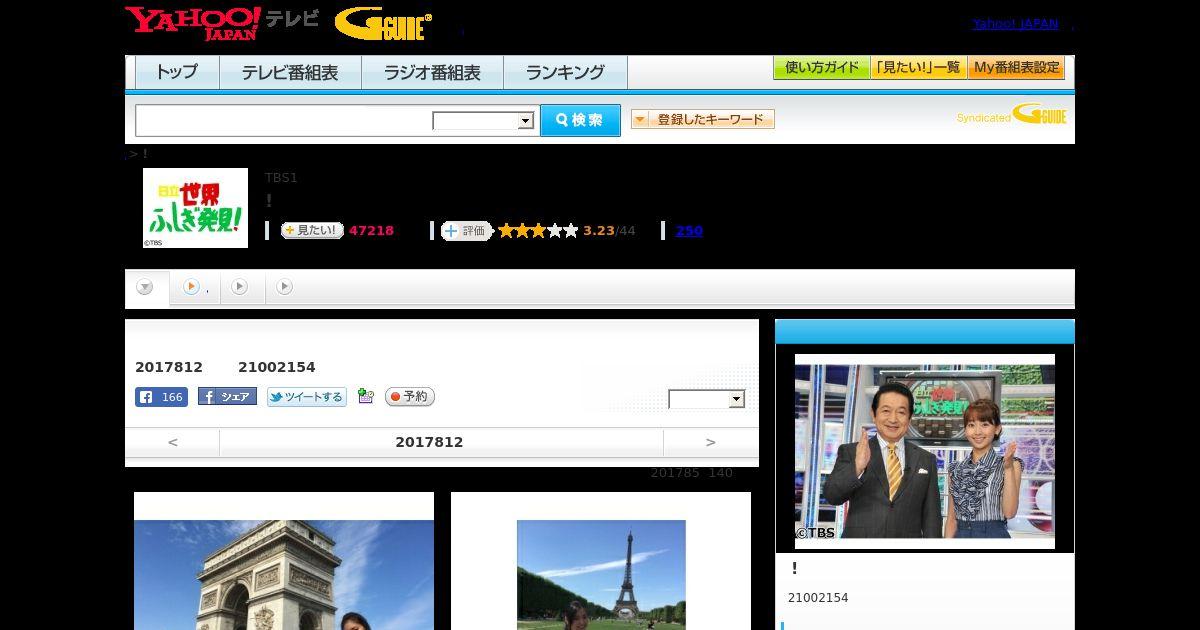Viewport: 1200px width, 630px height.
Task: Open the Yahoo! JAPAN link
Action: pos(1015,24)
